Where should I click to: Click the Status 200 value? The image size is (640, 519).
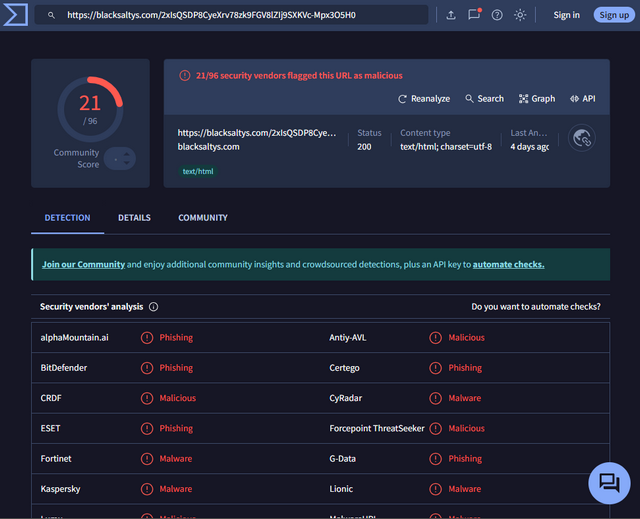pos(364,147)
